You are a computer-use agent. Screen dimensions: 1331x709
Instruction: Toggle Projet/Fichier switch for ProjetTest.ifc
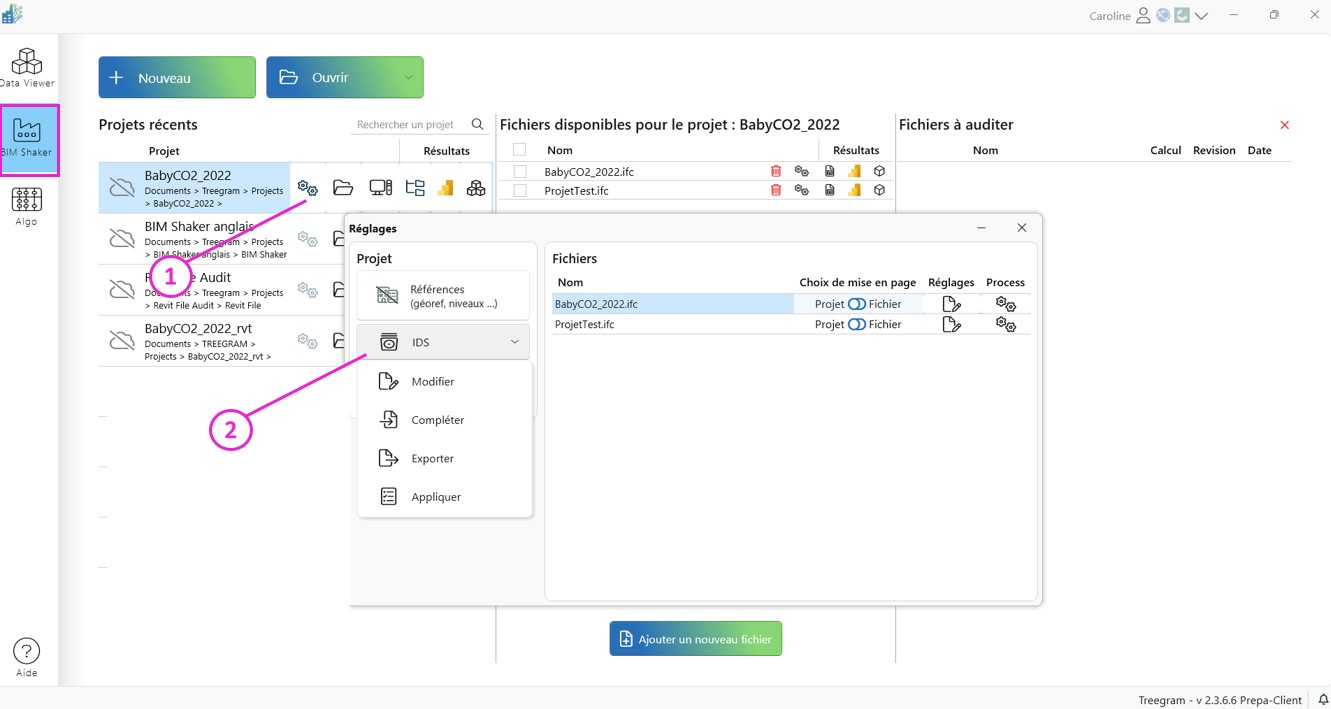point(856,324)
